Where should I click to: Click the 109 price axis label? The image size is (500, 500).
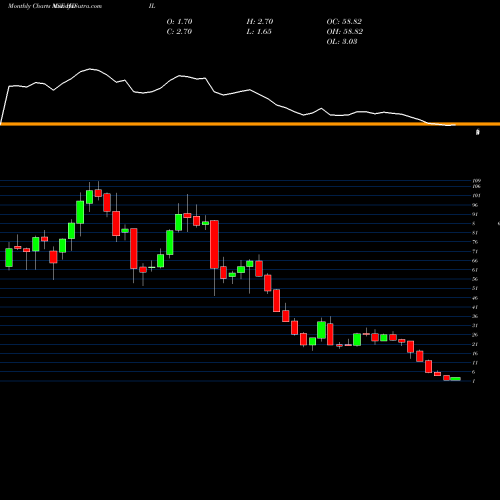coord(476,181)
